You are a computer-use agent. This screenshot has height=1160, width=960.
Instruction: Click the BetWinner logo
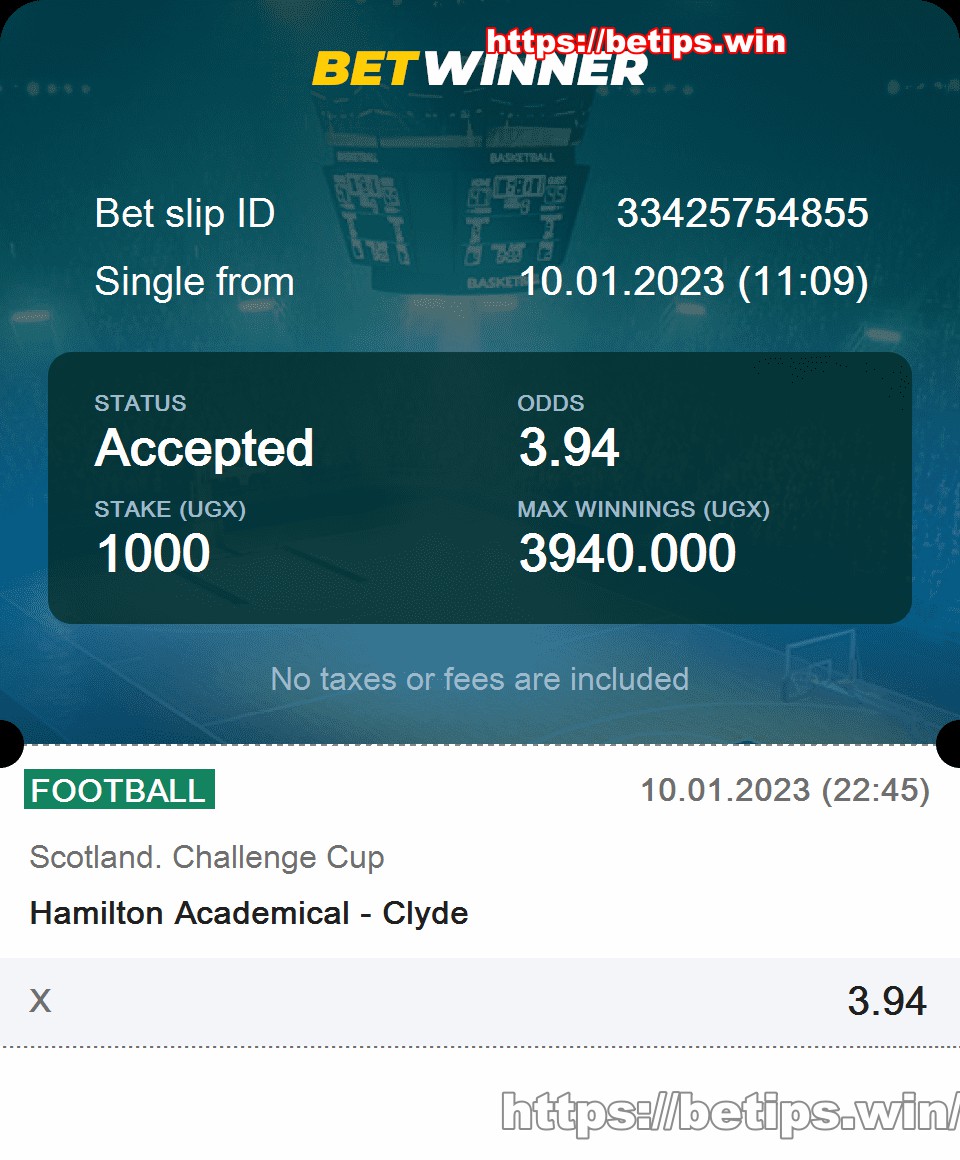(480, 70)
